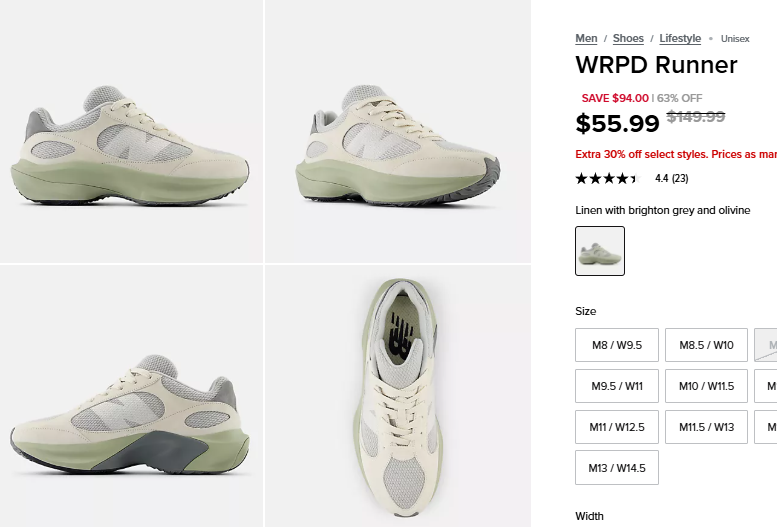
Task: Open the 4.4 (23) reviews count
Action: coord(671,178)
